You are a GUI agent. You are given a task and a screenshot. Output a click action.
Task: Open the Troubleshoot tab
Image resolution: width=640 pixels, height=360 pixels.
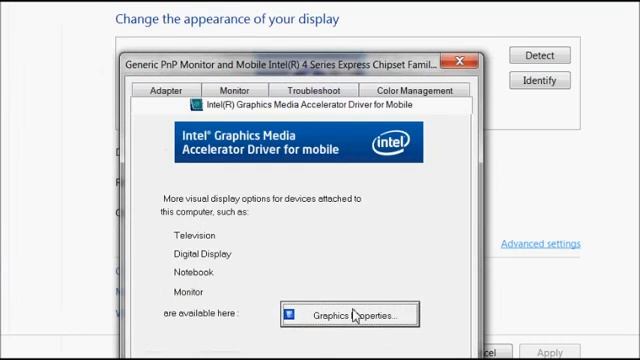(313, 91)
